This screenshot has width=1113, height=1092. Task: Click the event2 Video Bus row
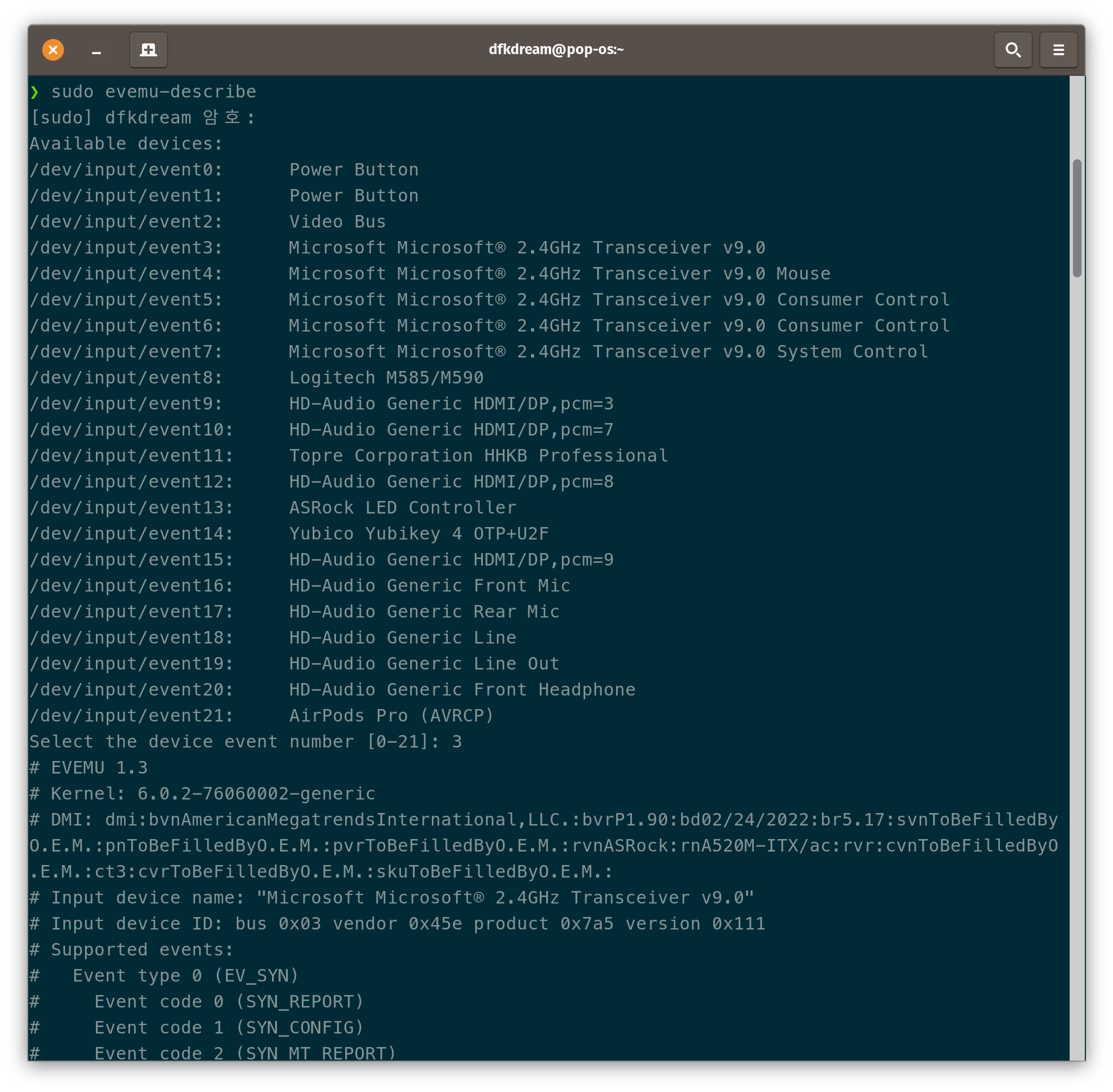click(x=208, y=222)
